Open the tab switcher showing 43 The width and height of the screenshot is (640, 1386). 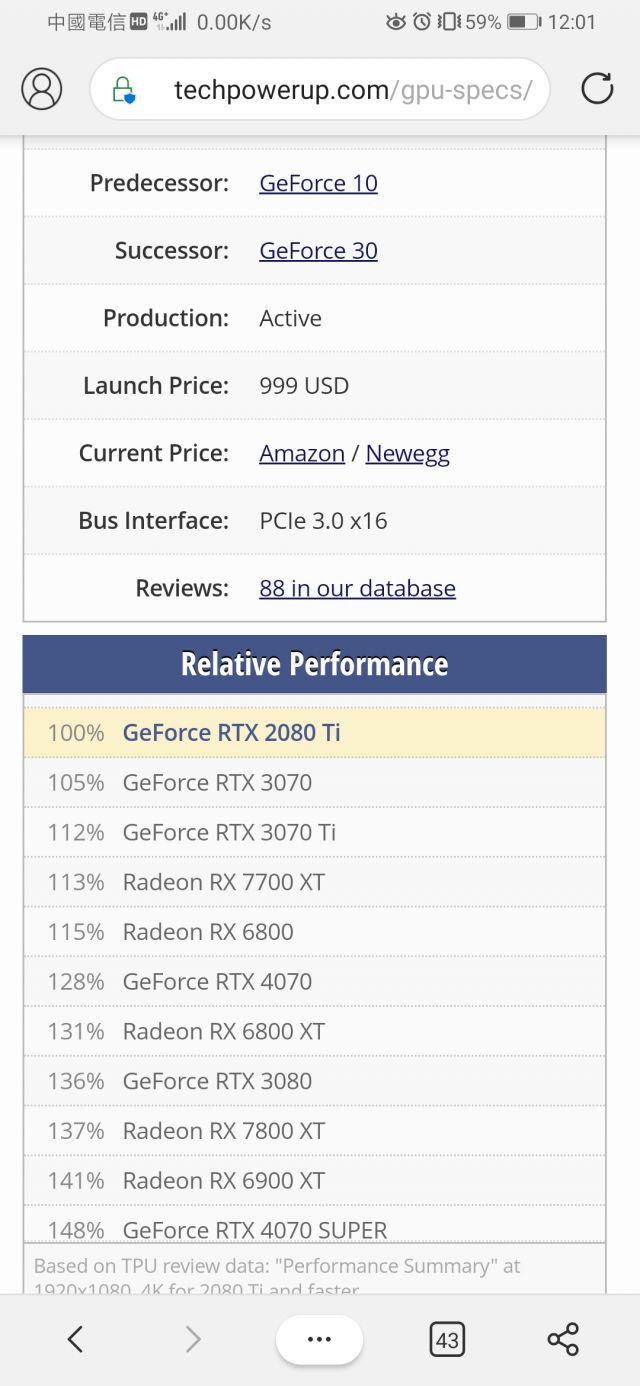tap(446, 1339)
